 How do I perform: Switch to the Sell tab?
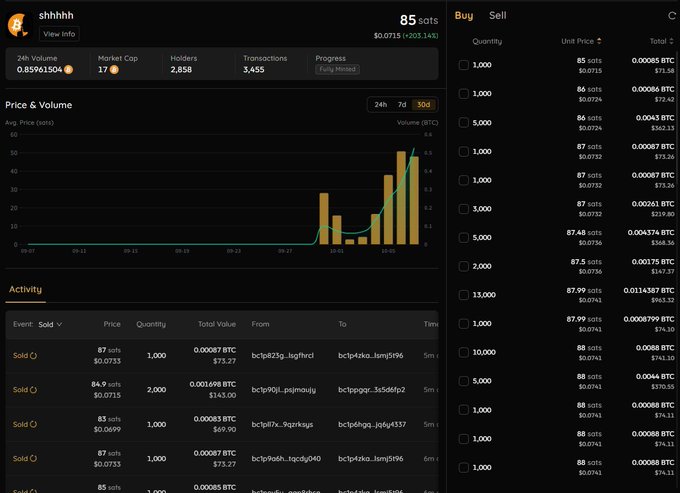[x=497, y=16]
